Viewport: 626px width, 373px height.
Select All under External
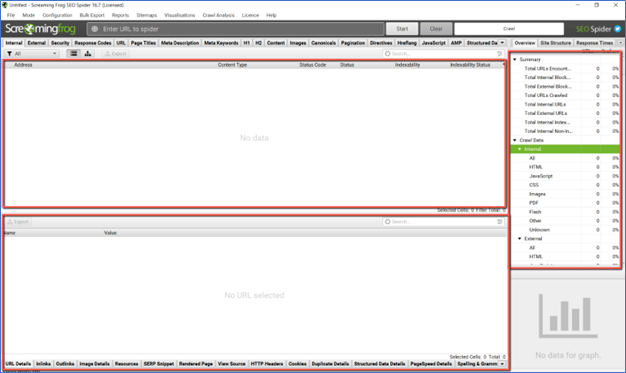pyautogui.click(x=565, y=248)
